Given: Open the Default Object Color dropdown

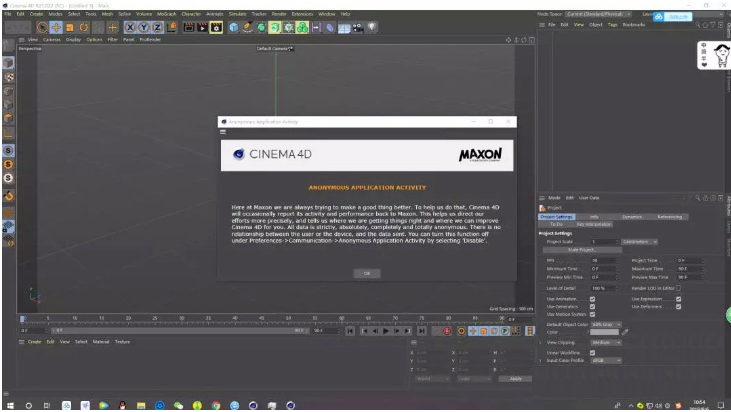Looking at the screenshot, I should [x=605, y=324].
